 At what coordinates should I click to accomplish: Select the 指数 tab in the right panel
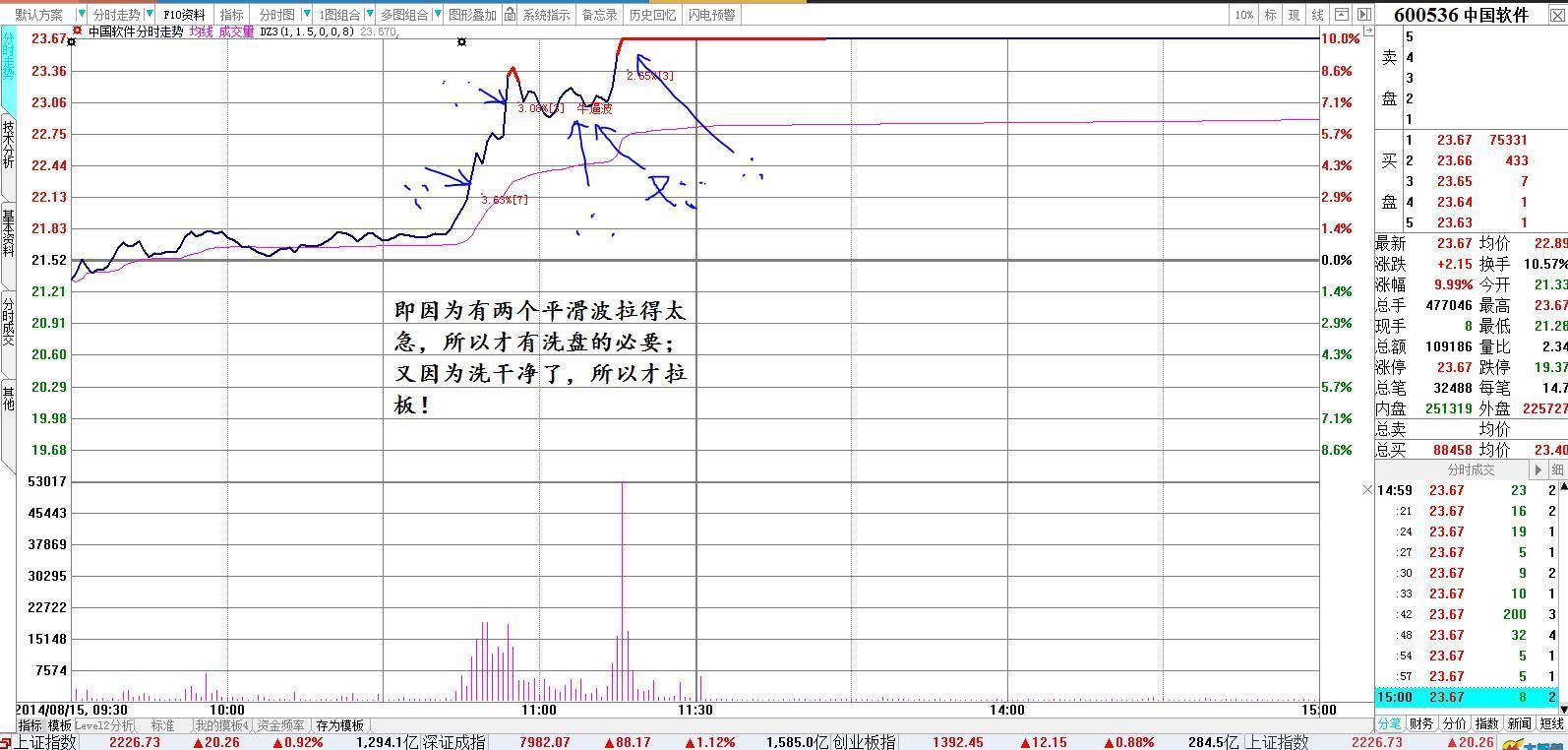tap(1486, 723)
